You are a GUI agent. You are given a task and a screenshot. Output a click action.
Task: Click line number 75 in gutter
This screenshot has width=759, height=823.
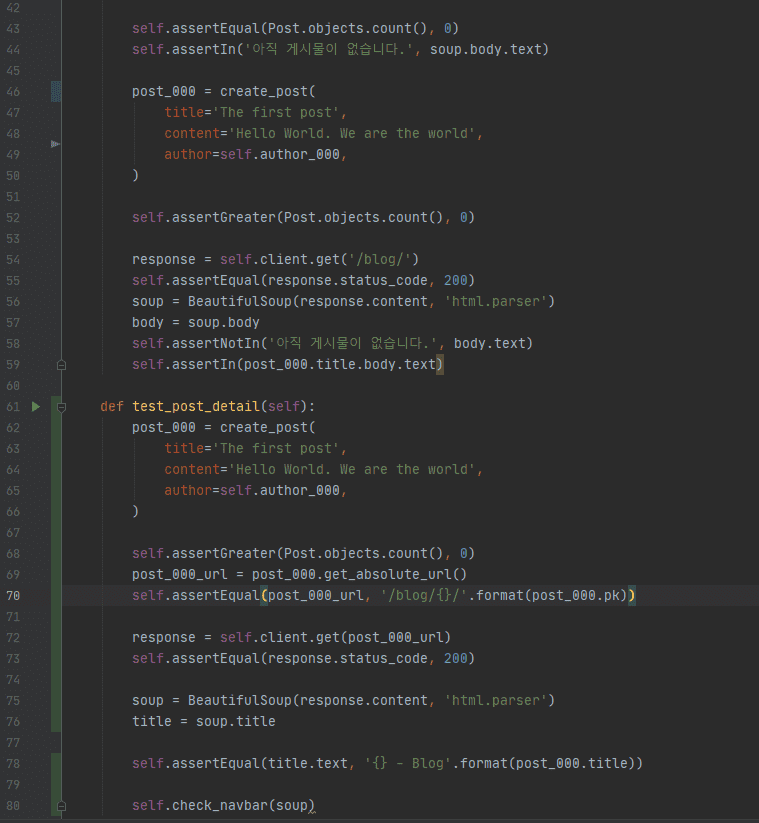(13, 701)
